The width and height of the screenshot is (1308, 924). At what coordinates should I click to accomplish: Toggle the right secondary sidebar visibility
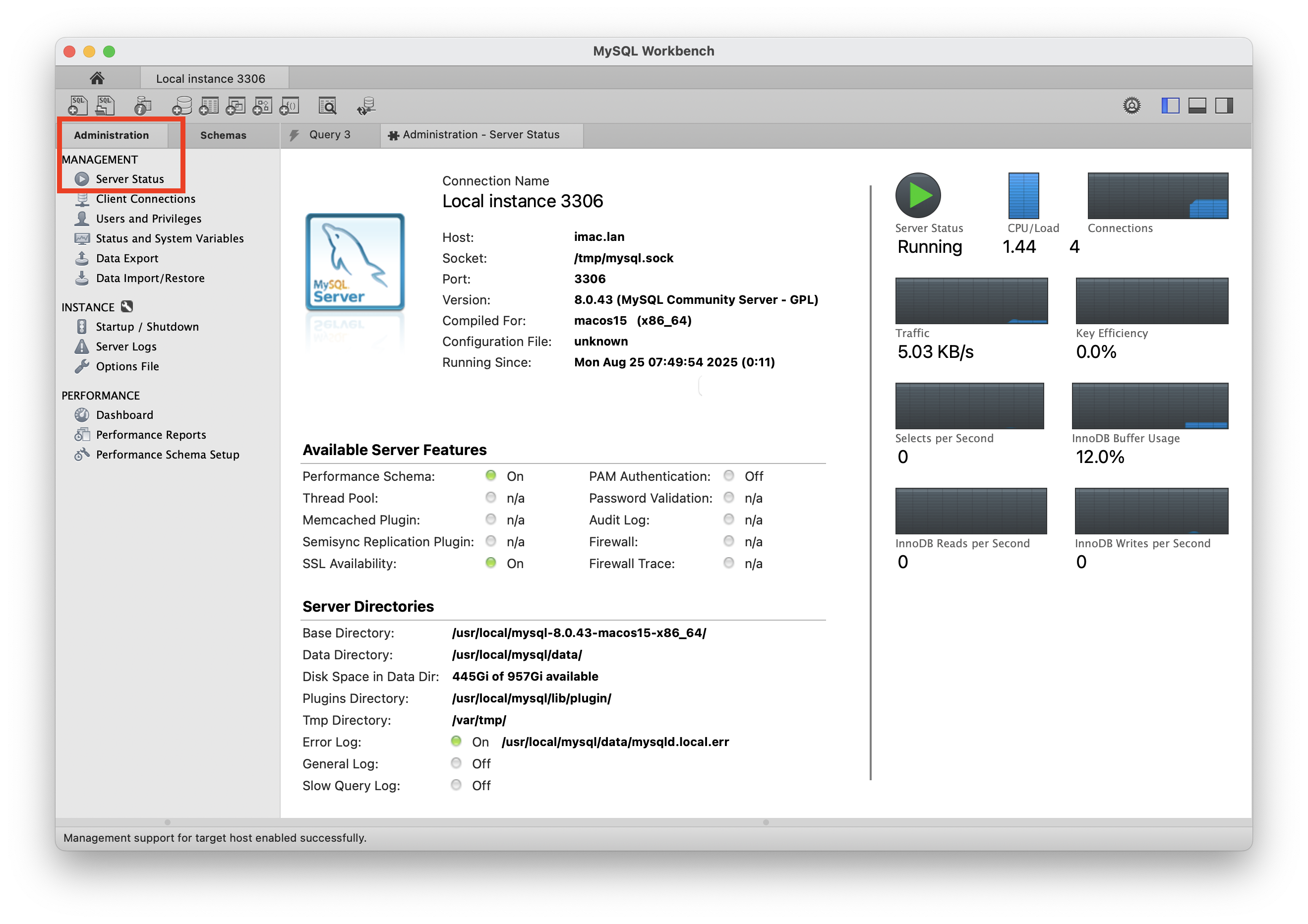tap(1224, 106)
